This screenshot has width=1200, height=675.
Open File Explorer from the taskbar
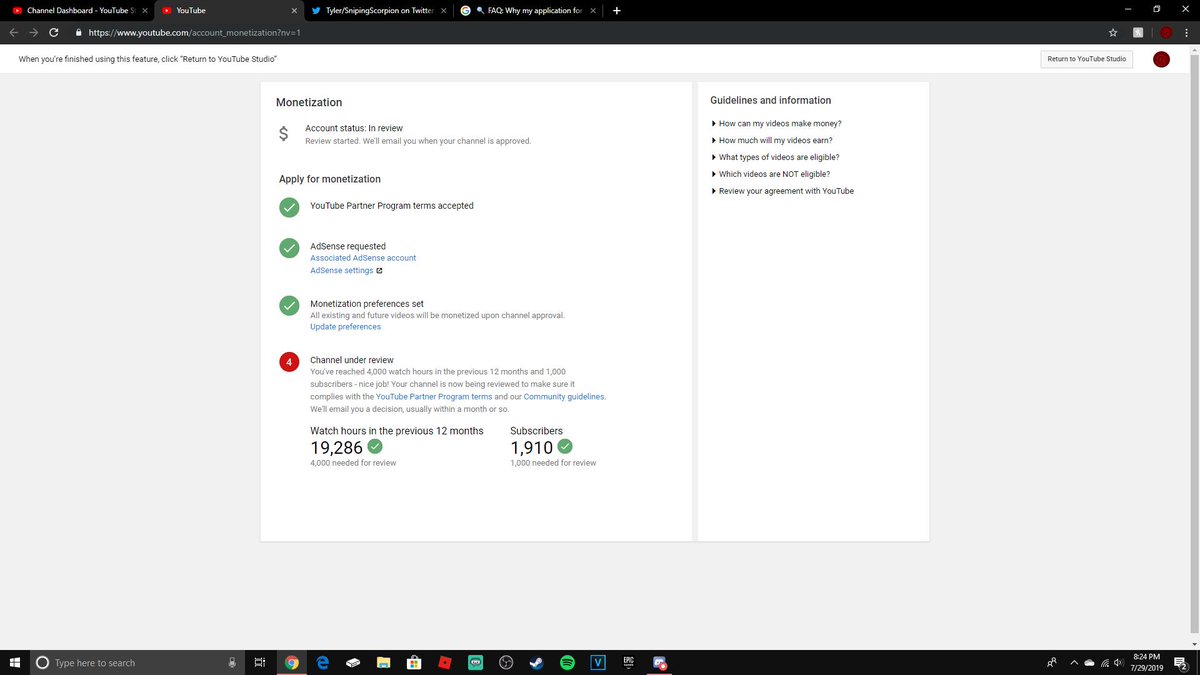pos(382,662)
